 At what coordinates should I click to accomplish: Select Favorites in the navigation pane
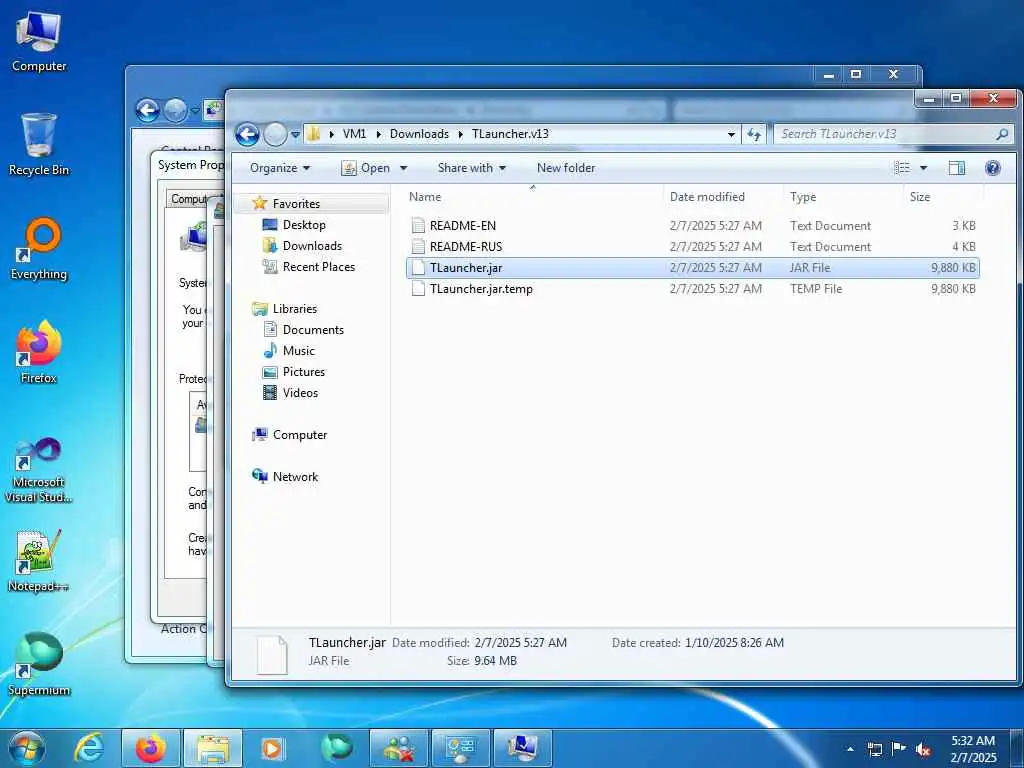296,204
